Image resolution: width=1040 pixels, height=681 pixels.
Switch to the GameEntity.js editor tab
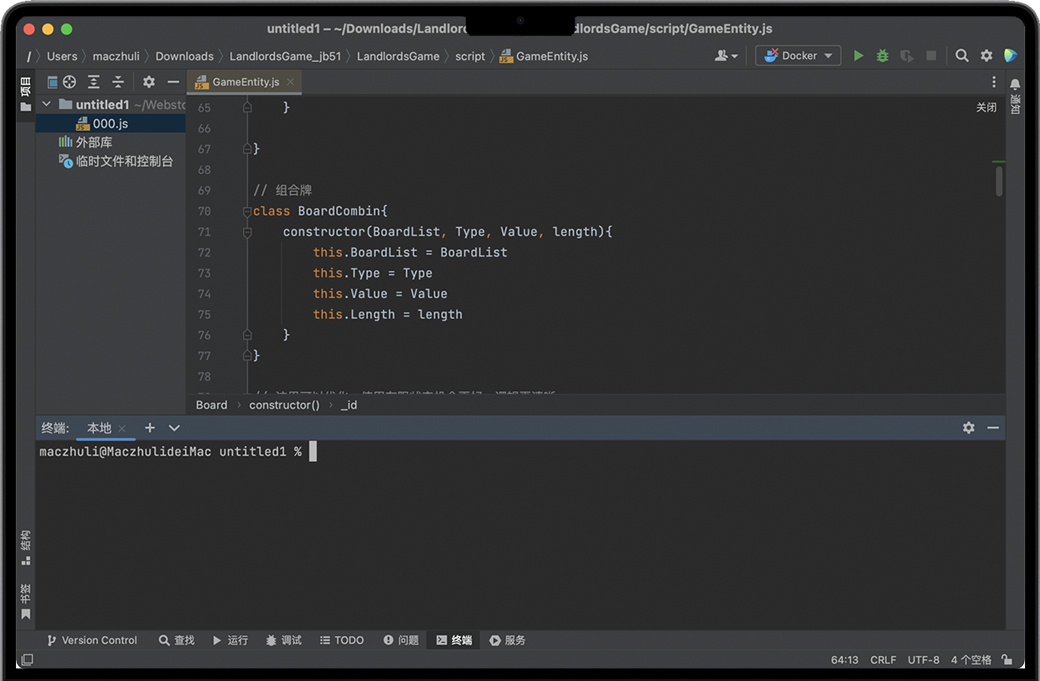(x=245, y=82)
